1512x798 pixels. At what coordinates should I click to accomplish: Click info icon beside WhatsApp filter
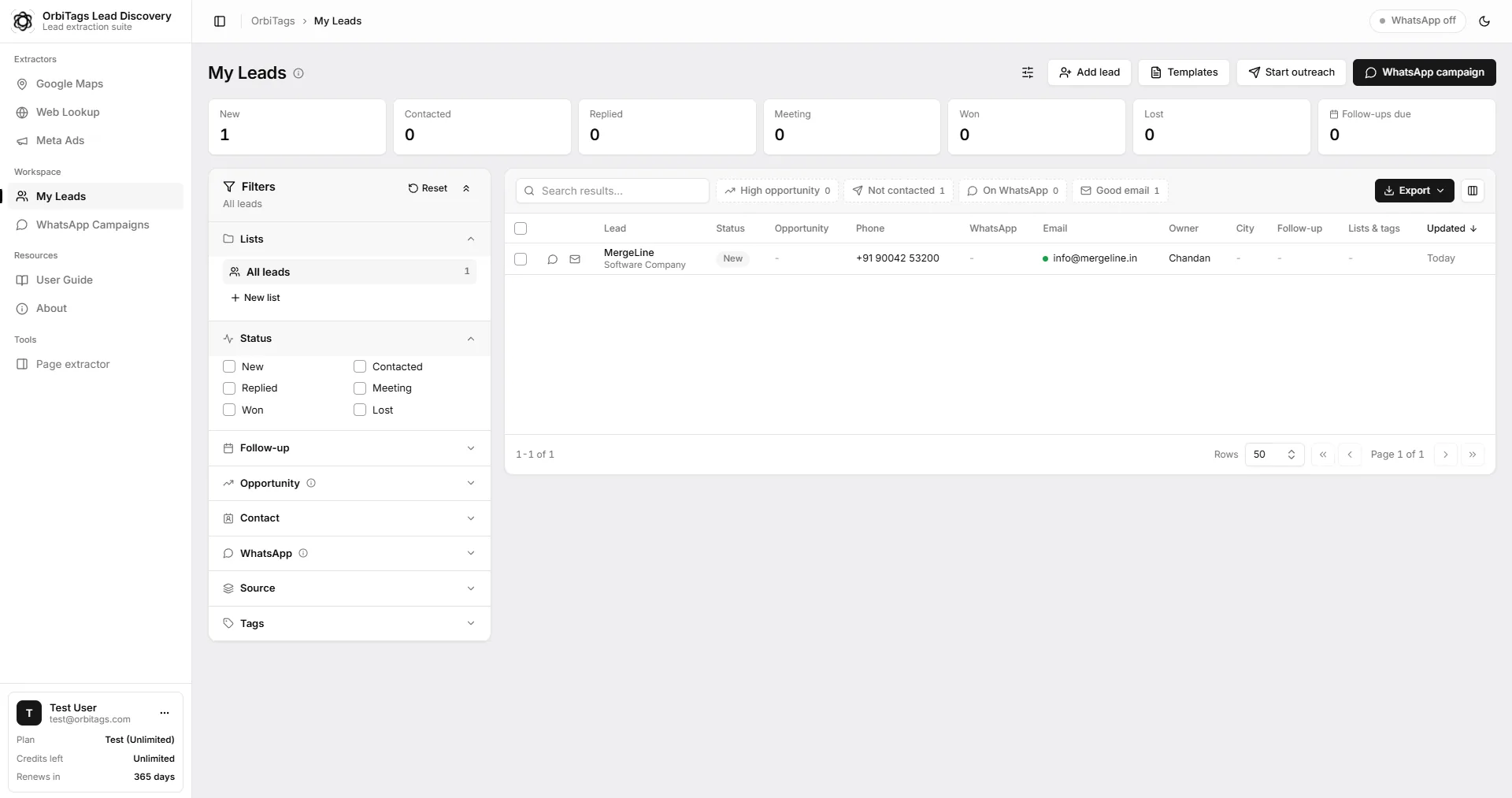pyautogui.click(x=303, y=553)
